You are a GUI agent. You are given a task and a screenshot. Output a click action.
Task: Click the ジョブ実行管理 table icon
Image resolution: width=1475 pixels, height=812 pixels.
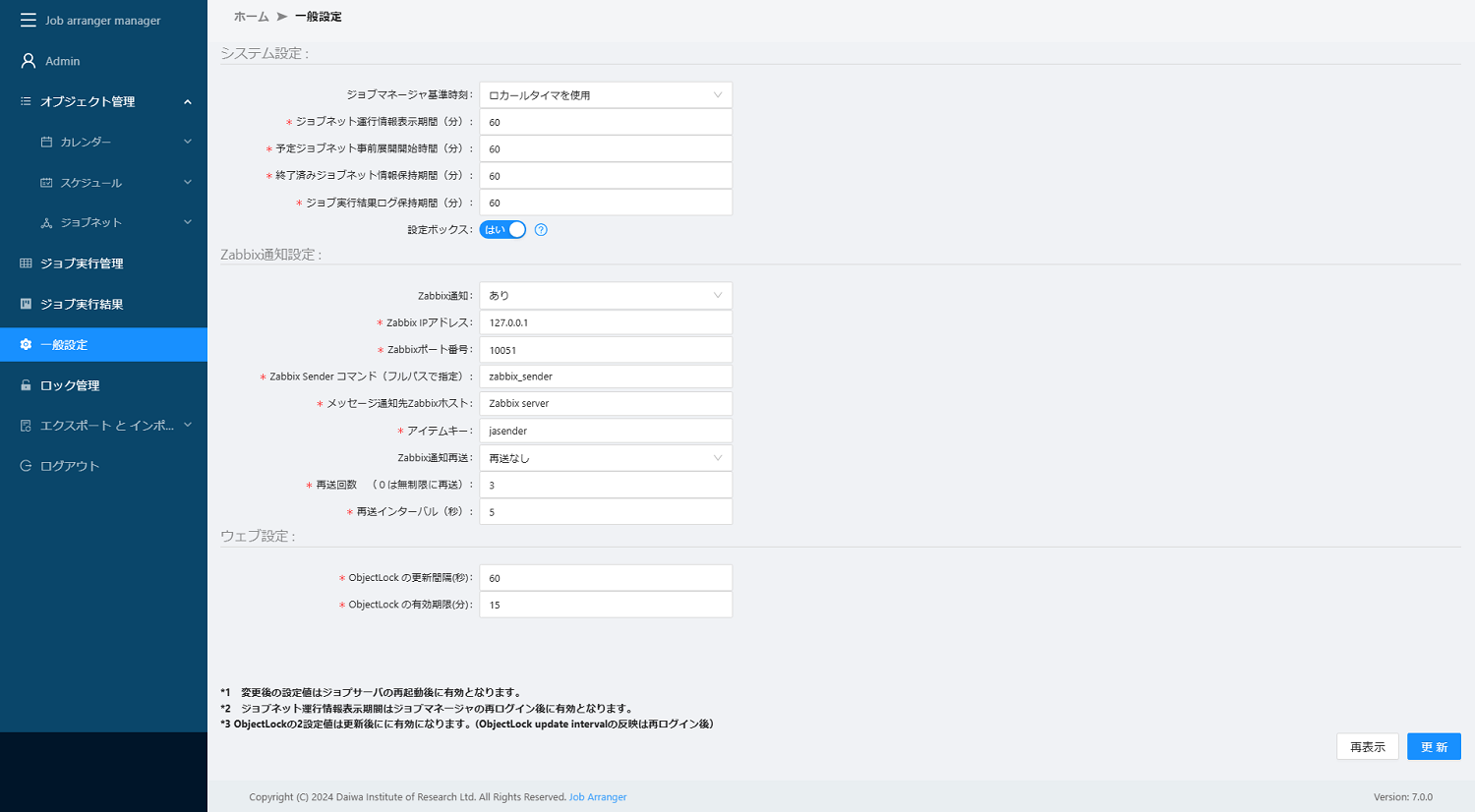coord(26,263)
